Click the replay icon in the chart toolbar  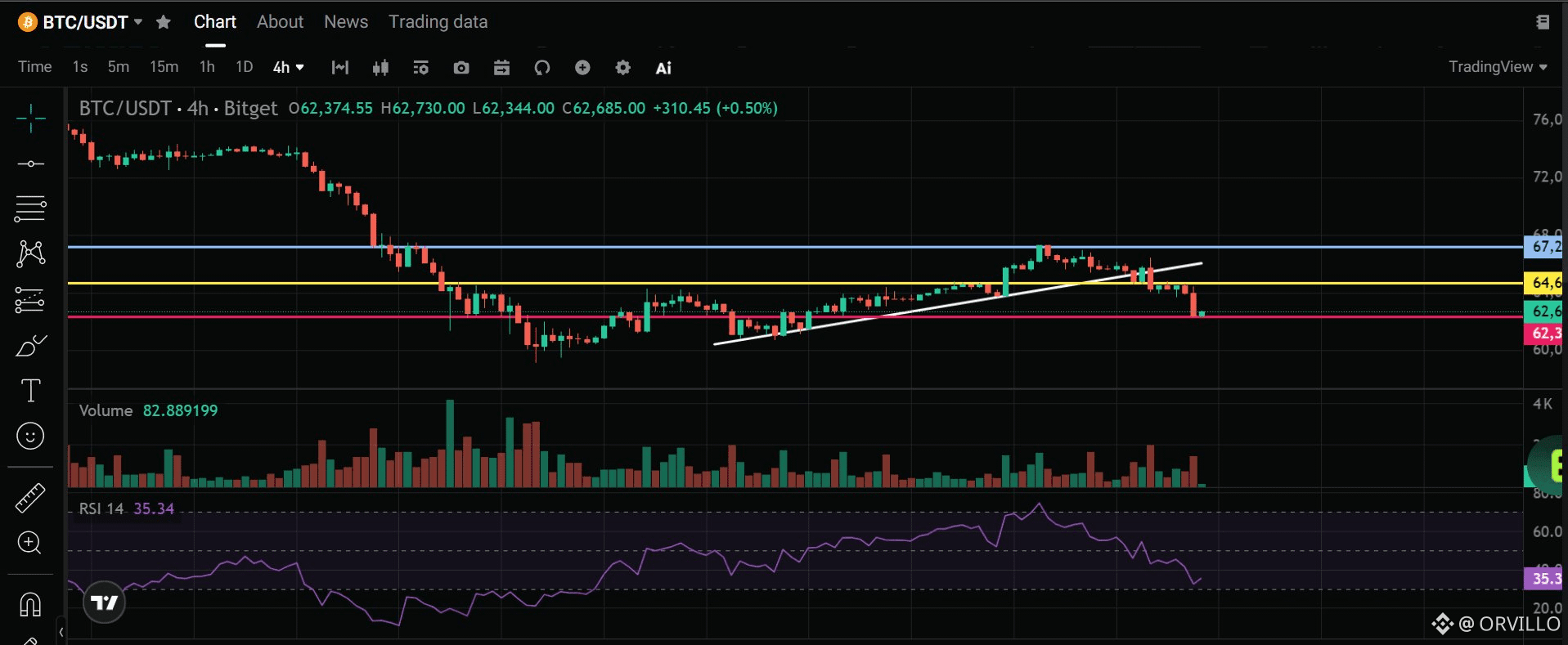click(x=542, y=68)
